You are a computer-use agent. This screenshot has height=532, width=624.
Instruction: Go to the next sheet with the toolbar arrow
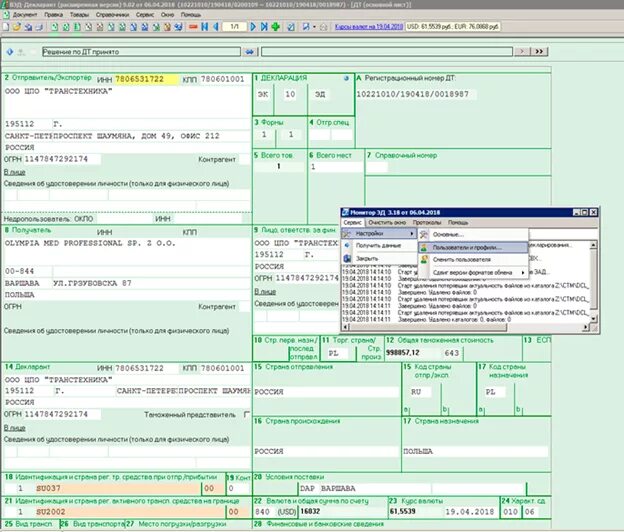[x=253, y=27]
